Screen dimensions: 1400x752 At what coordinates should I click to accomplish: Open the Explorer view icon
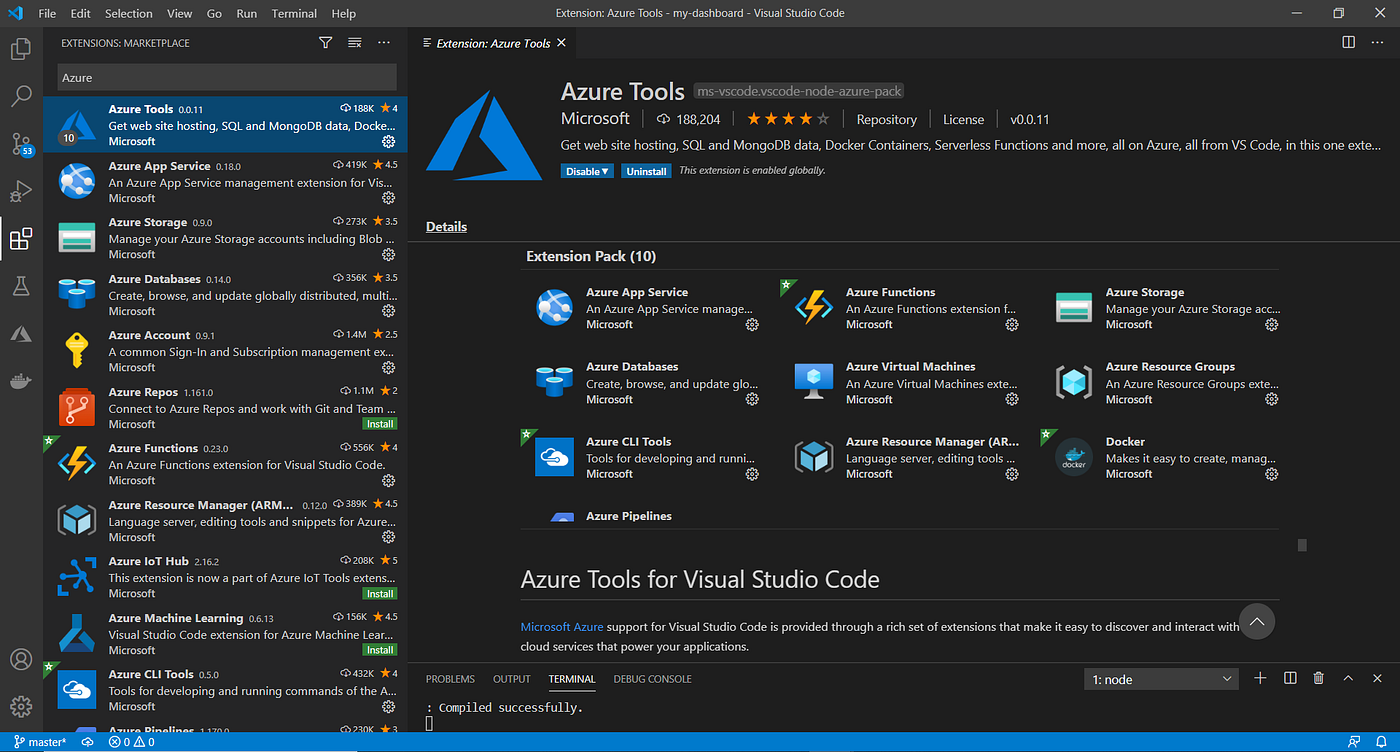pyautogui.click(x=22, y=48)
